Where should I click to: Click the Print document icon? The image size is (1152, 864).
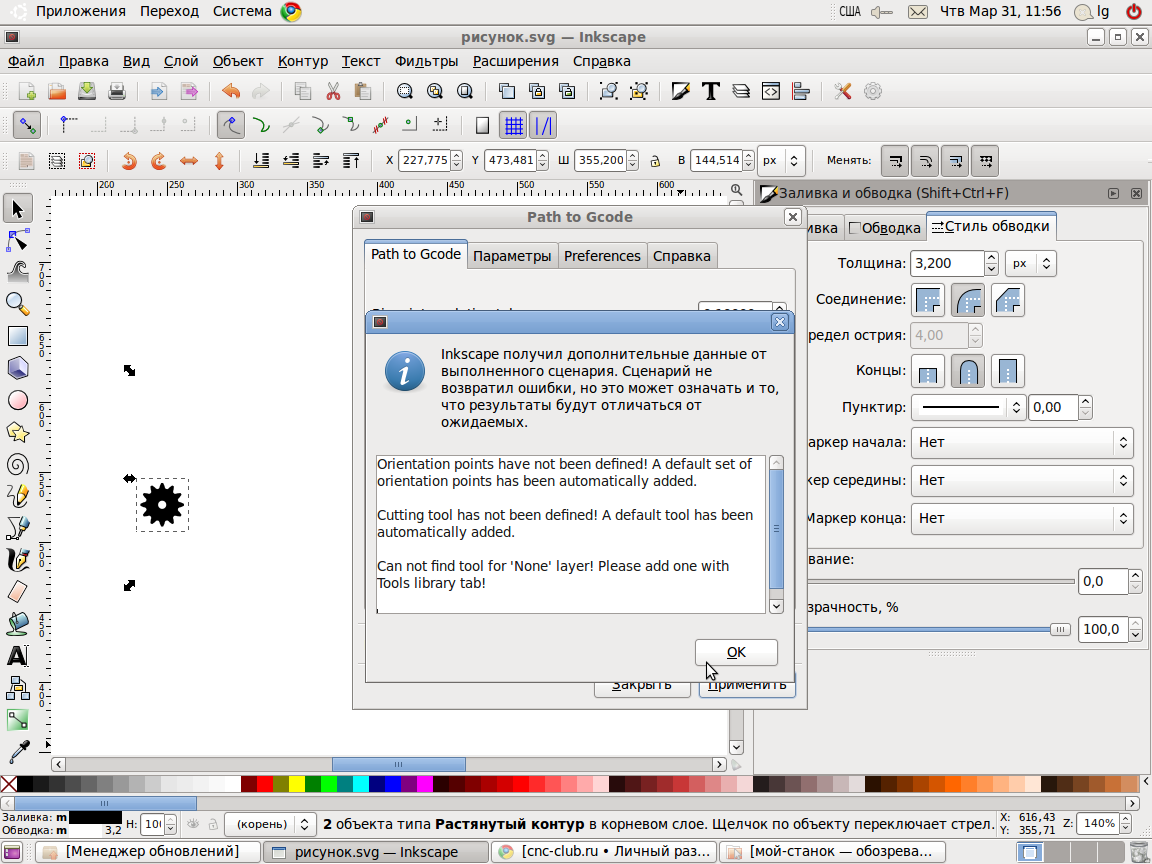117,92
